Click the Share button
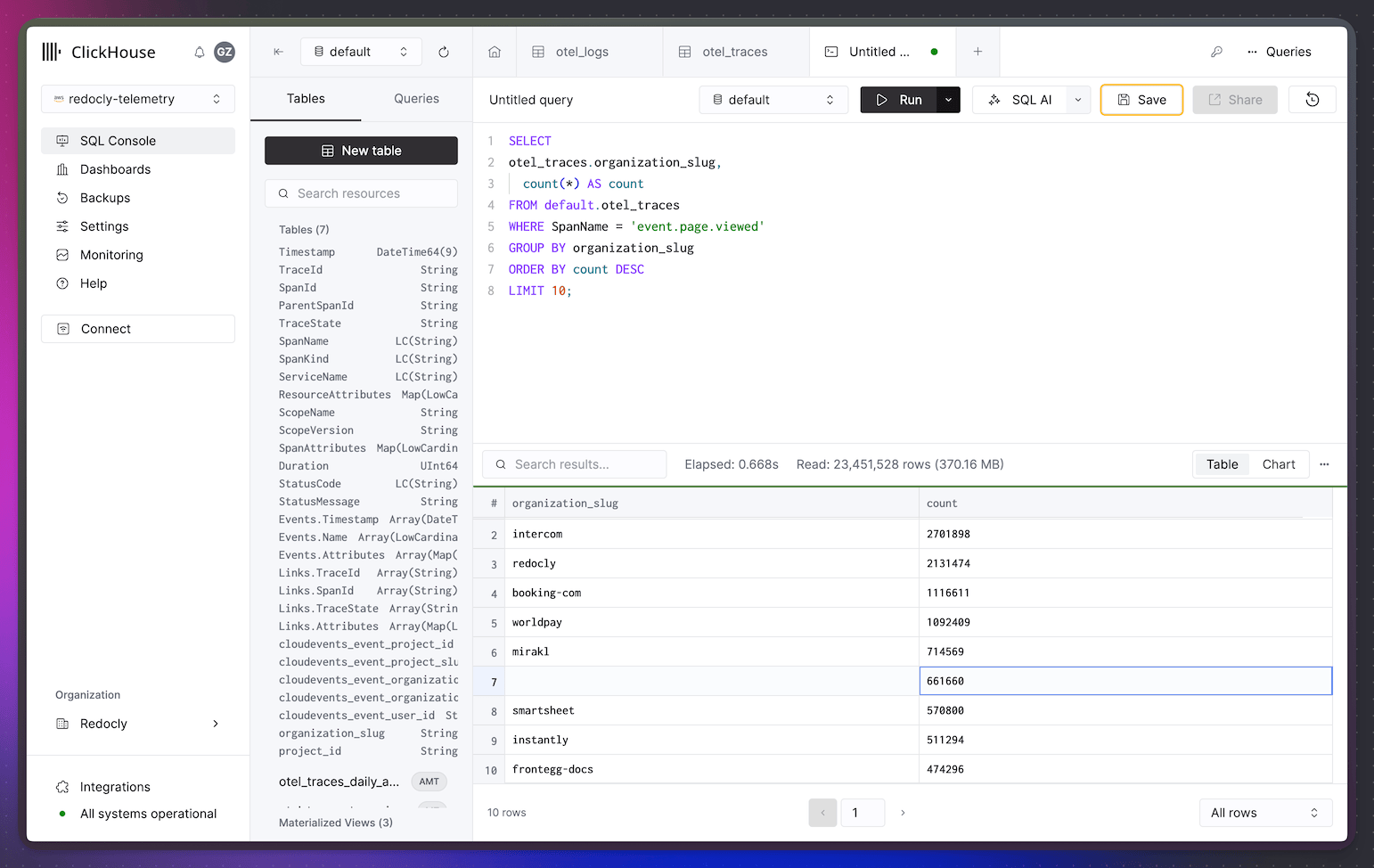Viewport: 1374px width, 868px height. click(x=1235, y=100)
